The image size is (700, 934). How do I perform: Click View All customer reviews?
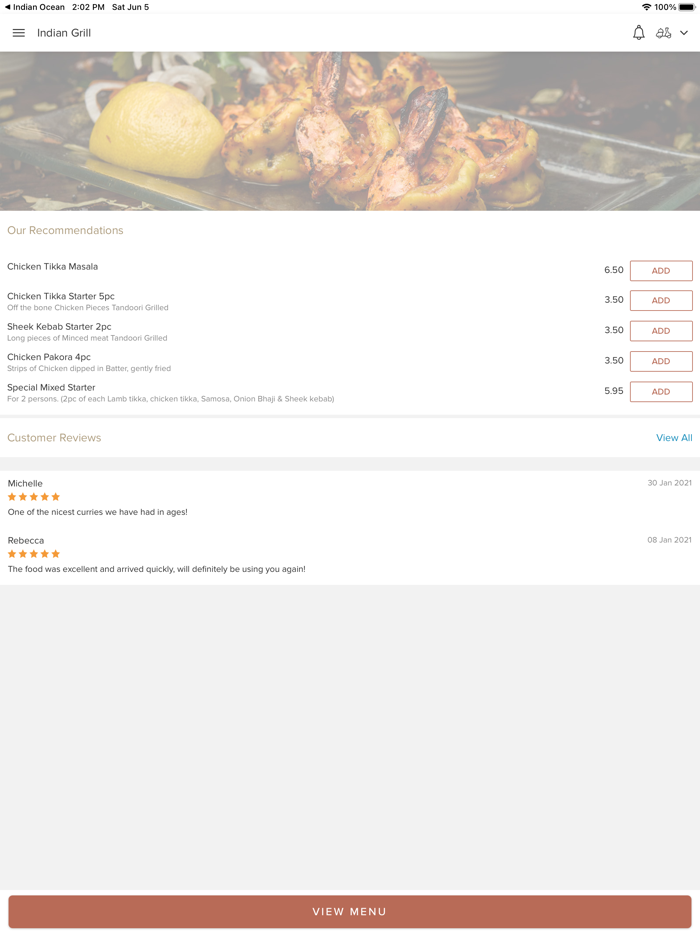674,438
